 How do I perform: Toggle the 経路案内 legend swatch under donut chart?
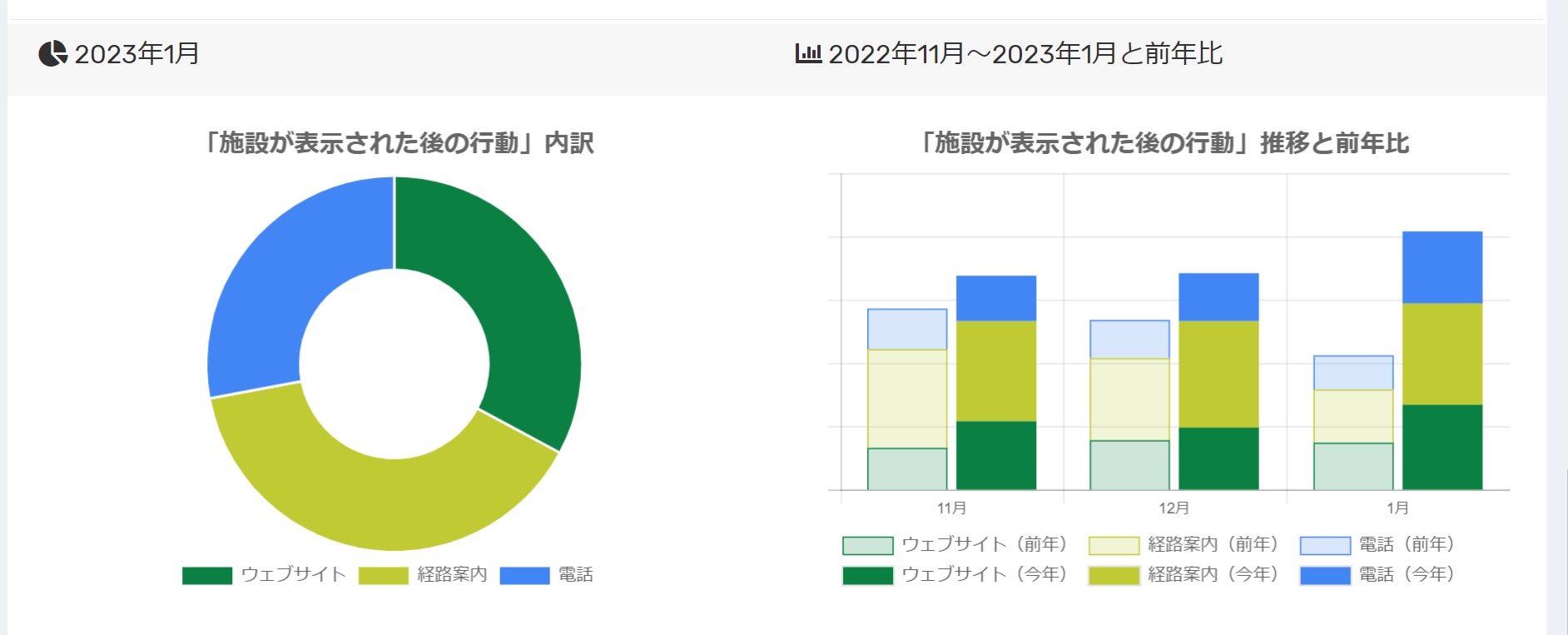pyautogui.click(x=384, y=575)
